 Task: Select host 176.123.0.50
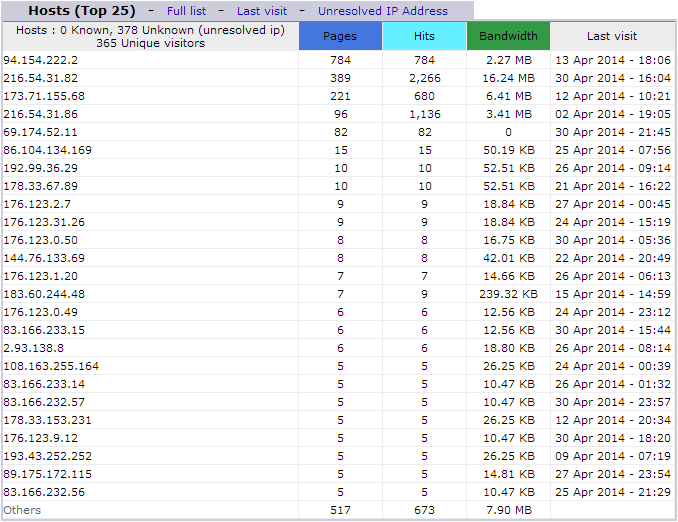tap(41, 240)
